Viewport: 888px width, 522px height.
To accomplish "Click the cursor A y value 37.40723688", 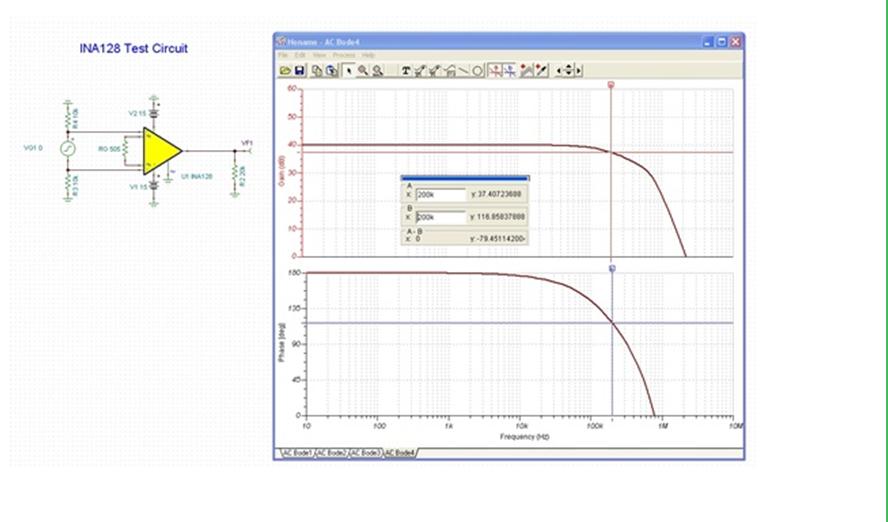I will pos(498,195).
